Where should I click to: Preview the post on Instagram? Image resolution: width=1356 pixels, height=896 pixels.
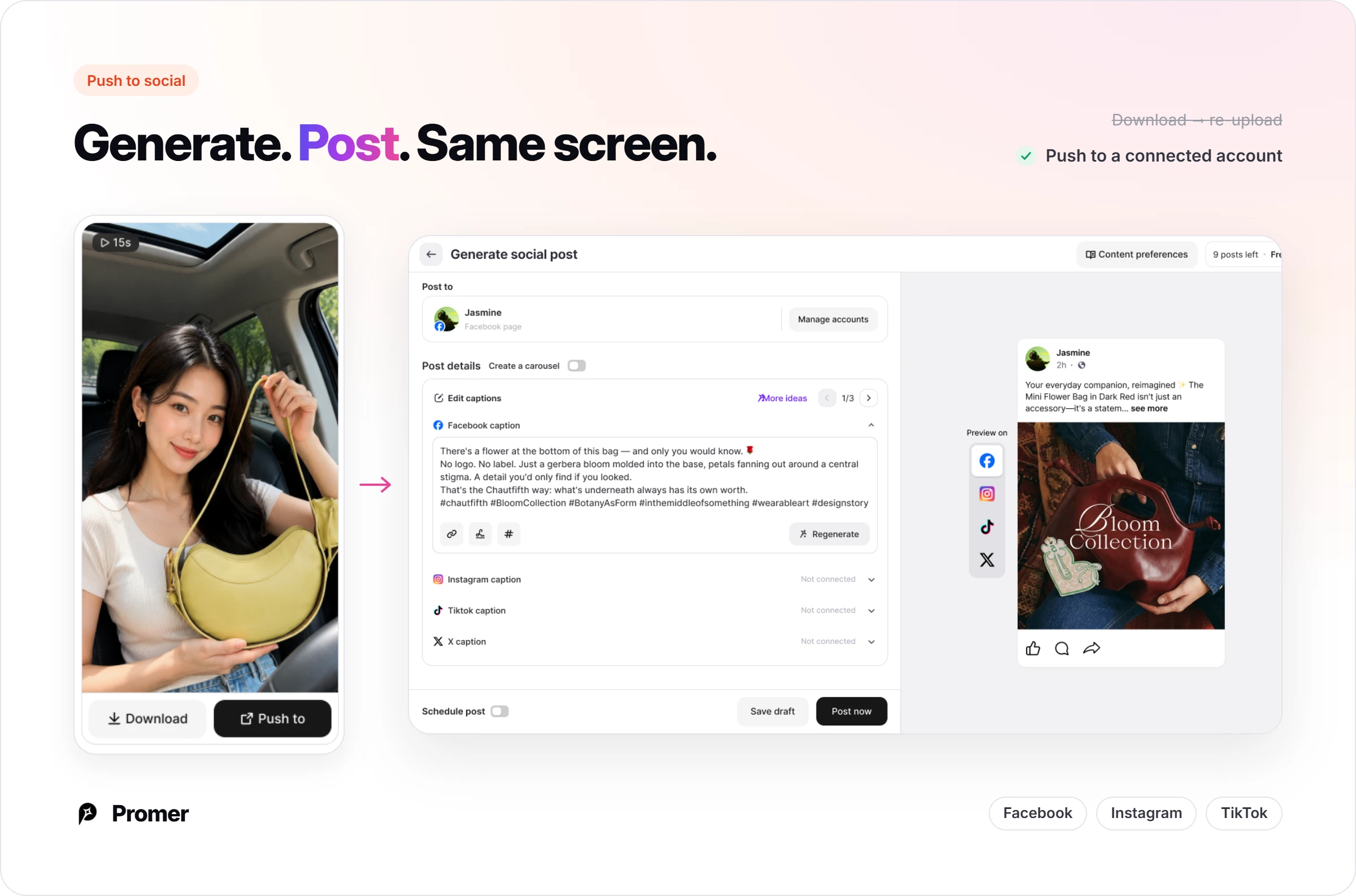(x=987, y=494)
